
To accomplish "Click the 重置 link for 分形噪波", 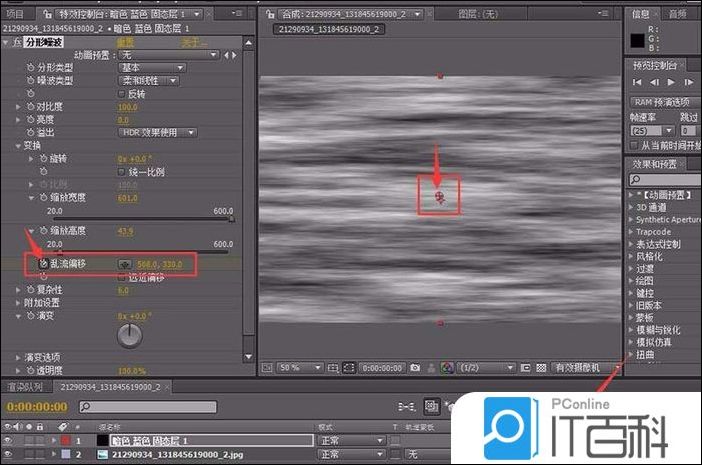I will 126,43.
